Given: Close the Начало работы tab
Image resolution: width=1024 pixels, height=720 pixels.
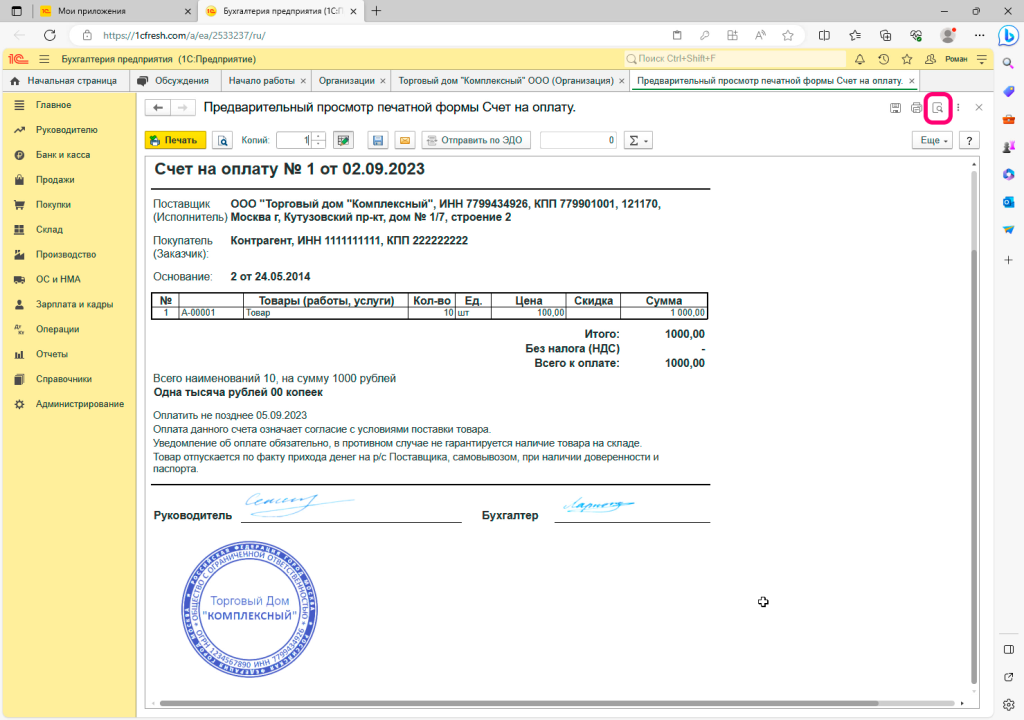Looking at the screenshot, I should (x=303, y=81).
